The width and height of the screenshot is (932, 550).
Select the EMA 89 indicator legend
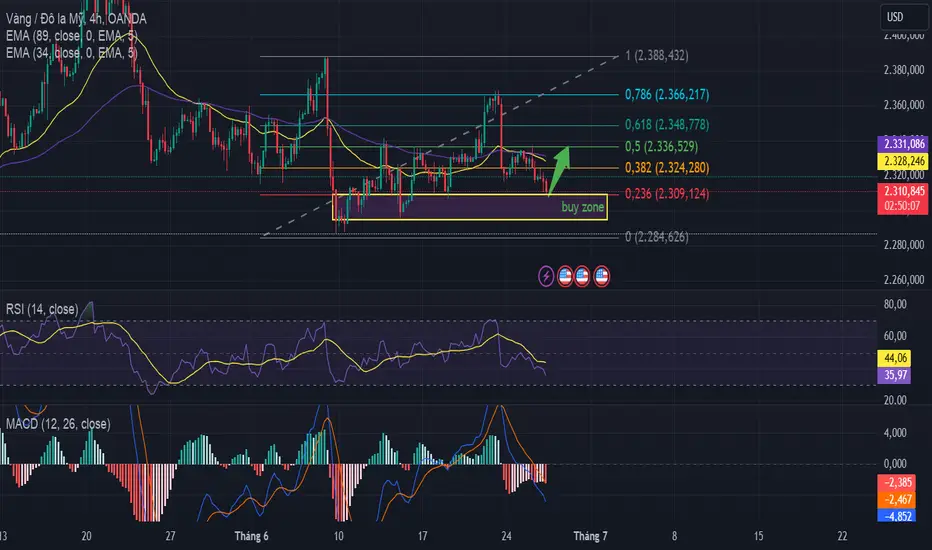[71, 36]
